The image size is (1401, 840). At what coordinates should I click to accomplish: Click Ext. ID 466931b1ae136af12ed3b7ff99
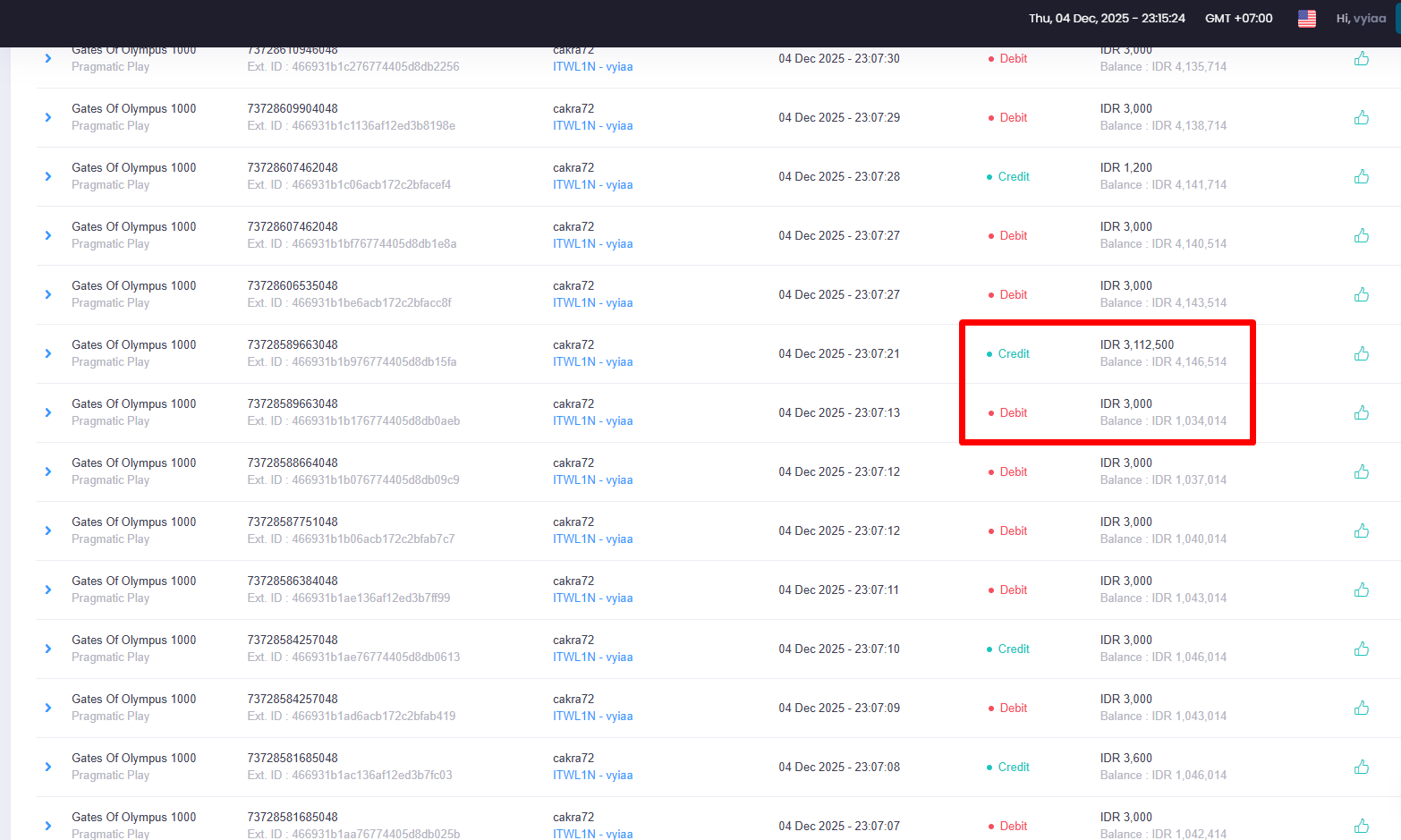point(348,598)
